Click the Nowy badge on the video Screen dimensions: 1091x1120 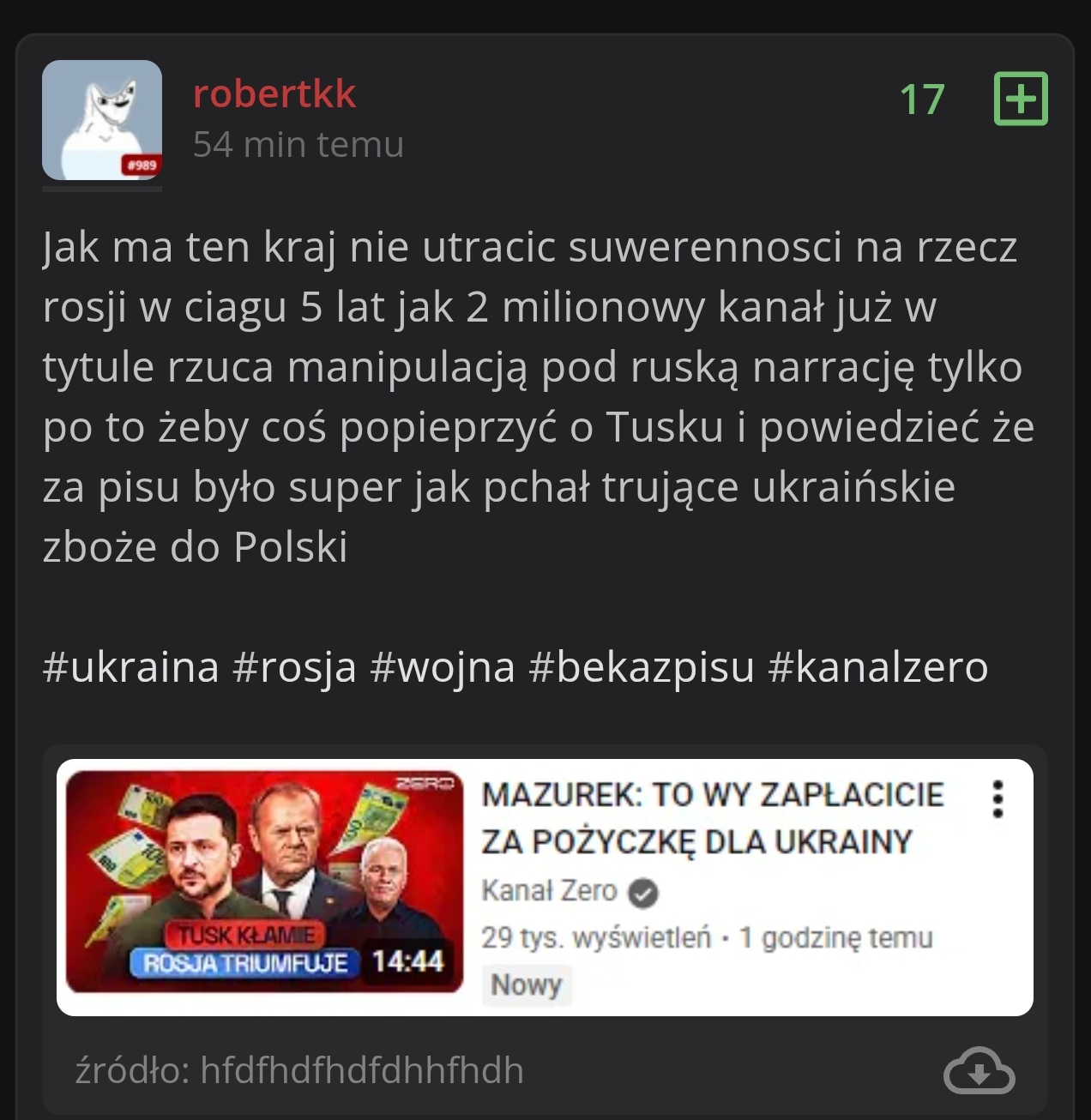[526, 985]
